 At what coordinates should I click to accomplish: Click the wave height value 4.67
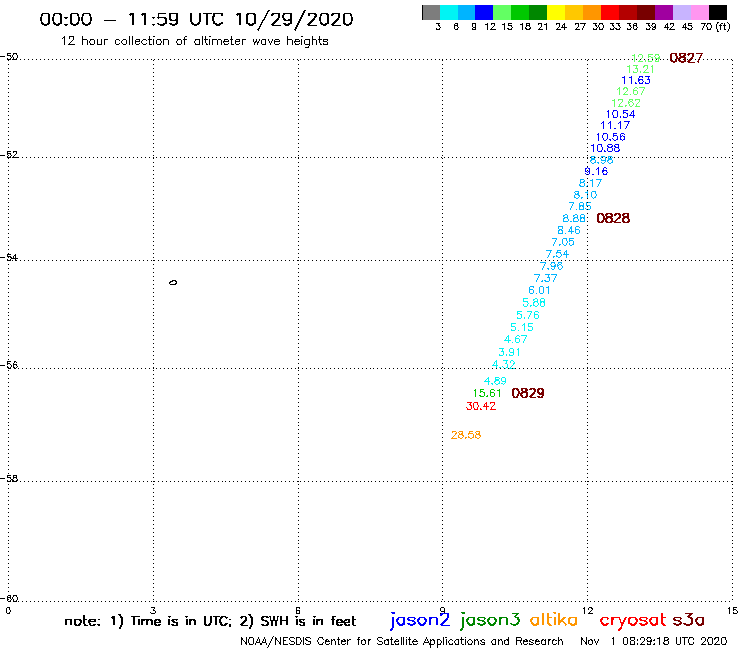pos(516,339)
